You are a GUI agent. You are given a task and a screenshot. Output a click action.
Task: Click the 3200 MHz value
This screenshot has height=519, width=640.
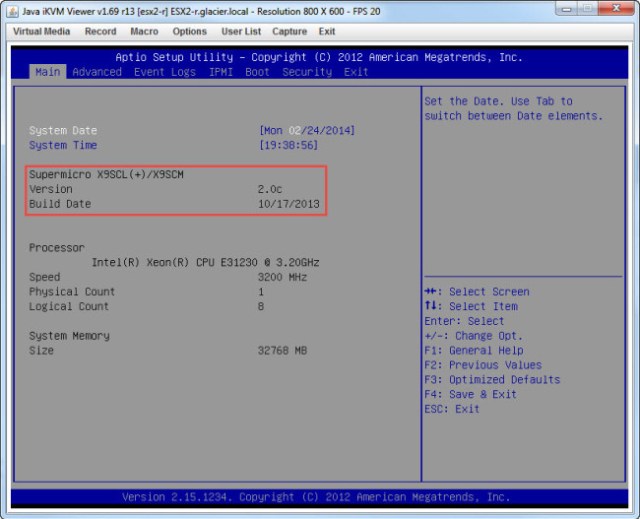pyautogui.click(x=282, y=277)
